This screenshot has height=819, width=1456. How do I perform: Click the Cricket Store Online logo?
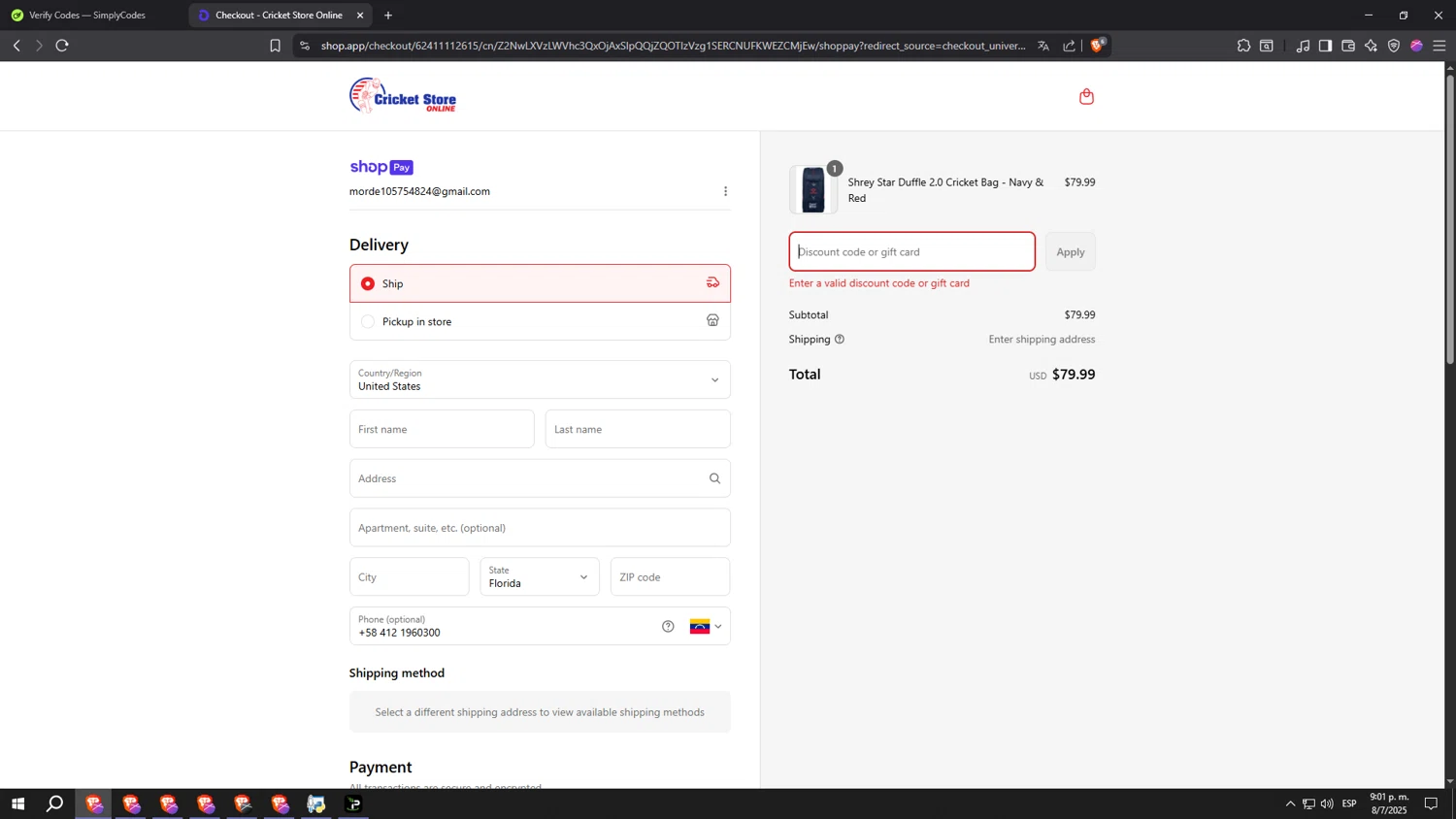(x=403, y=95)
